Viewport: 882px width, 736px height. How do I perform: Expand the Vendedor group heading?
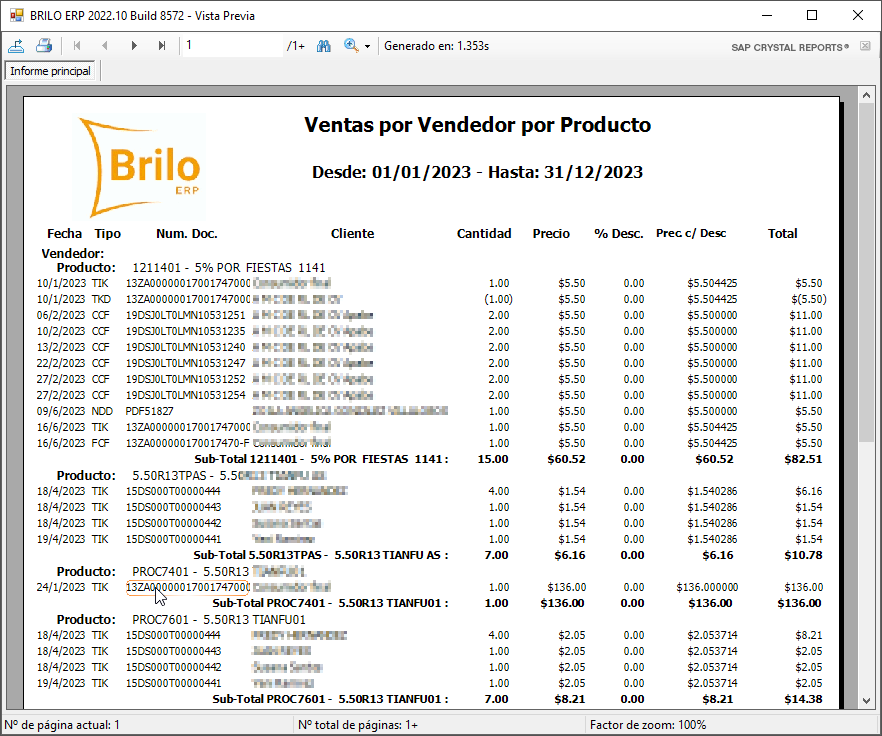(74, 253)
